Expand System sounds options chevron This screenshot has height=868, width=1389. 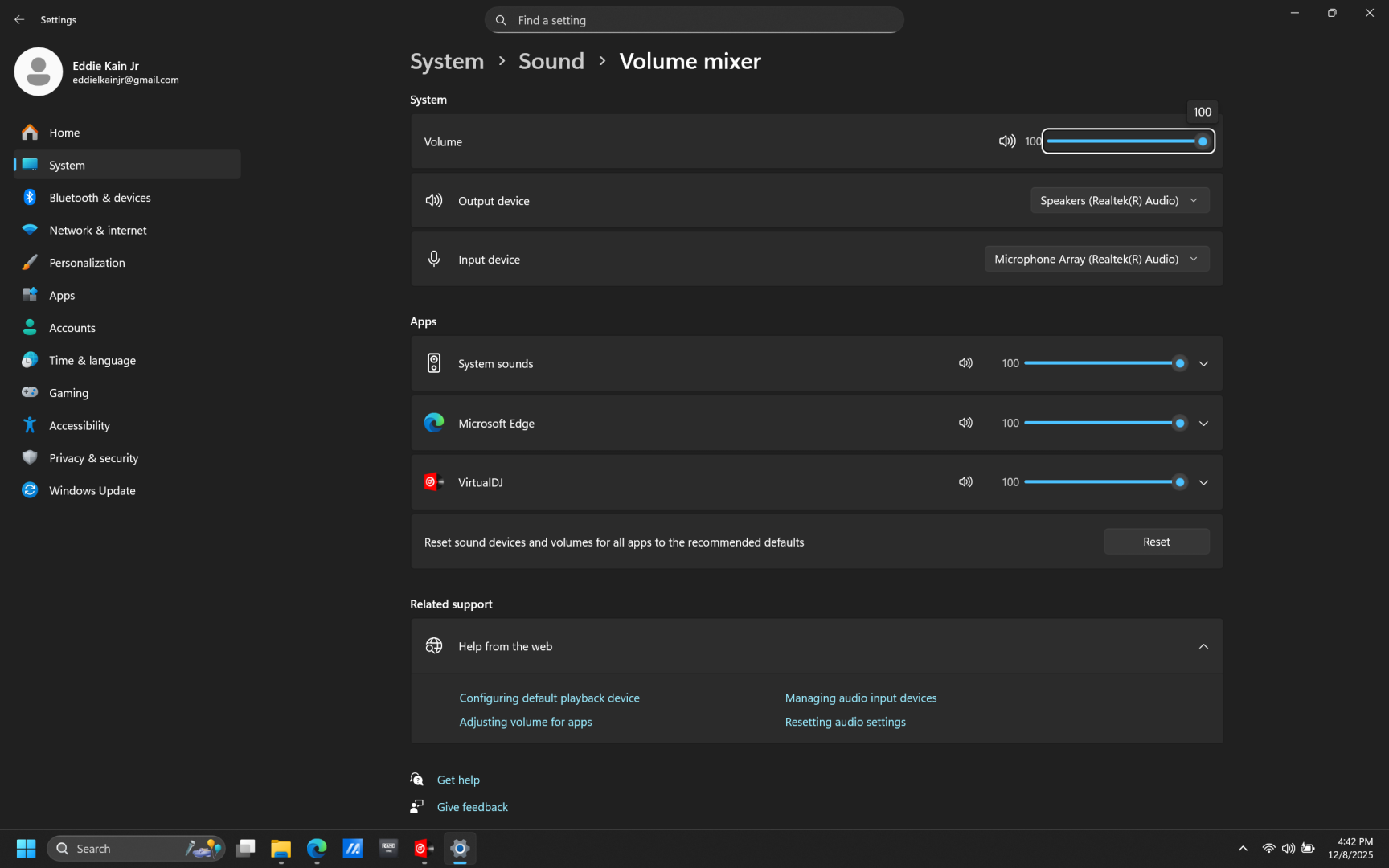[x=1203, y=364]
